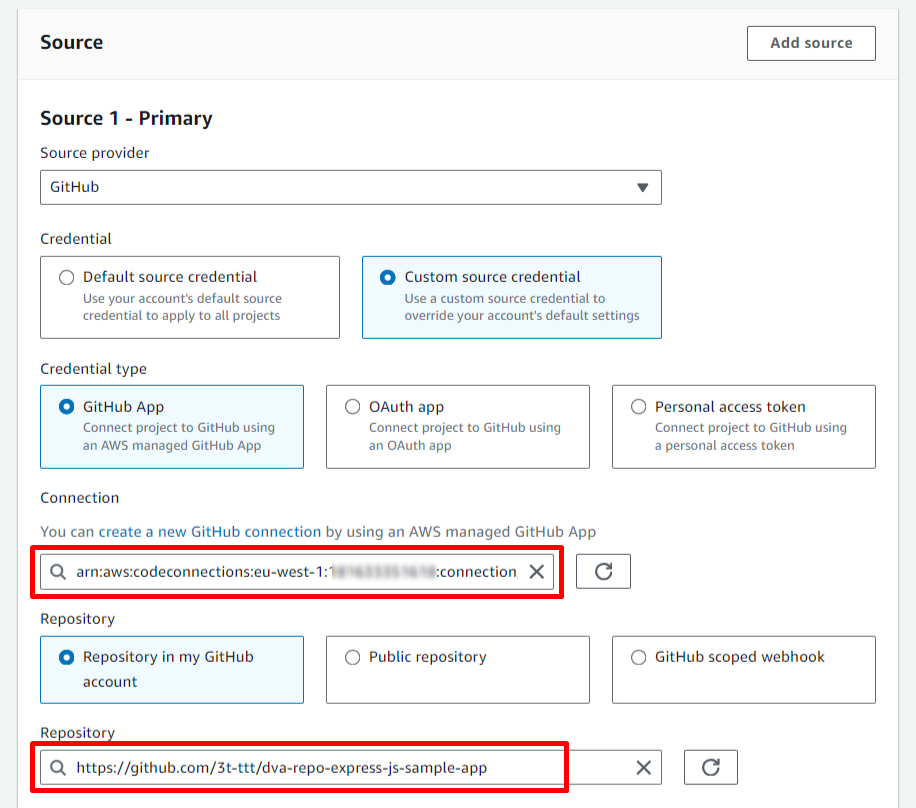Click the search icon in the Repository field
Viewport: 916px width, 808px height.
click(58, 767)
